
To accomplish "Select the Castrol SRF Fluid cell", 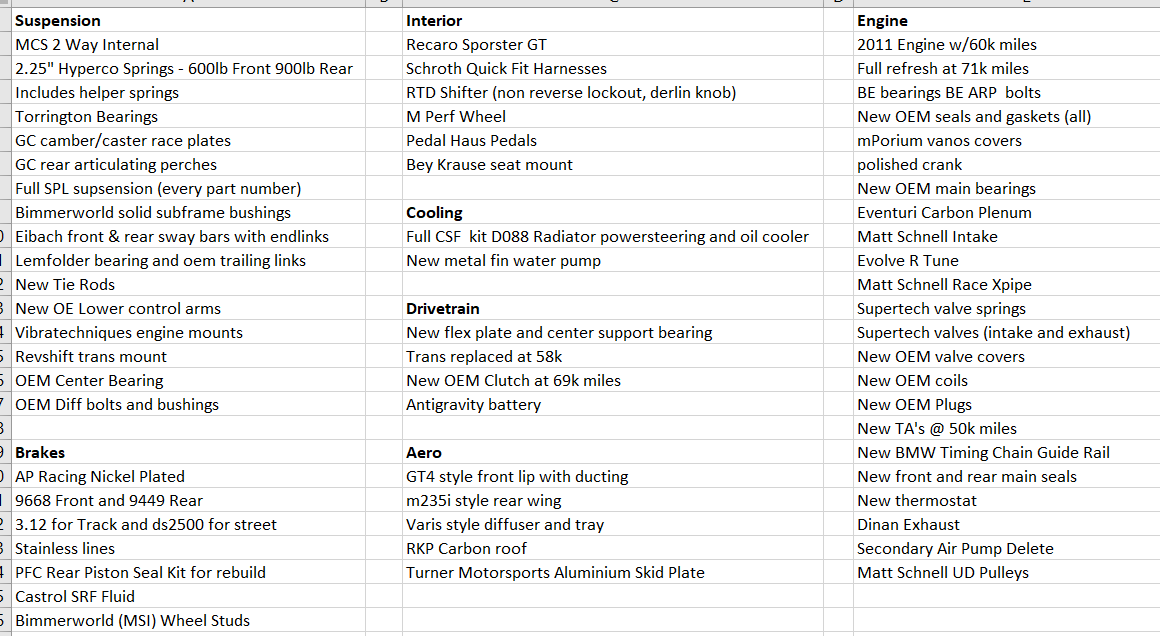I will 189,597.
